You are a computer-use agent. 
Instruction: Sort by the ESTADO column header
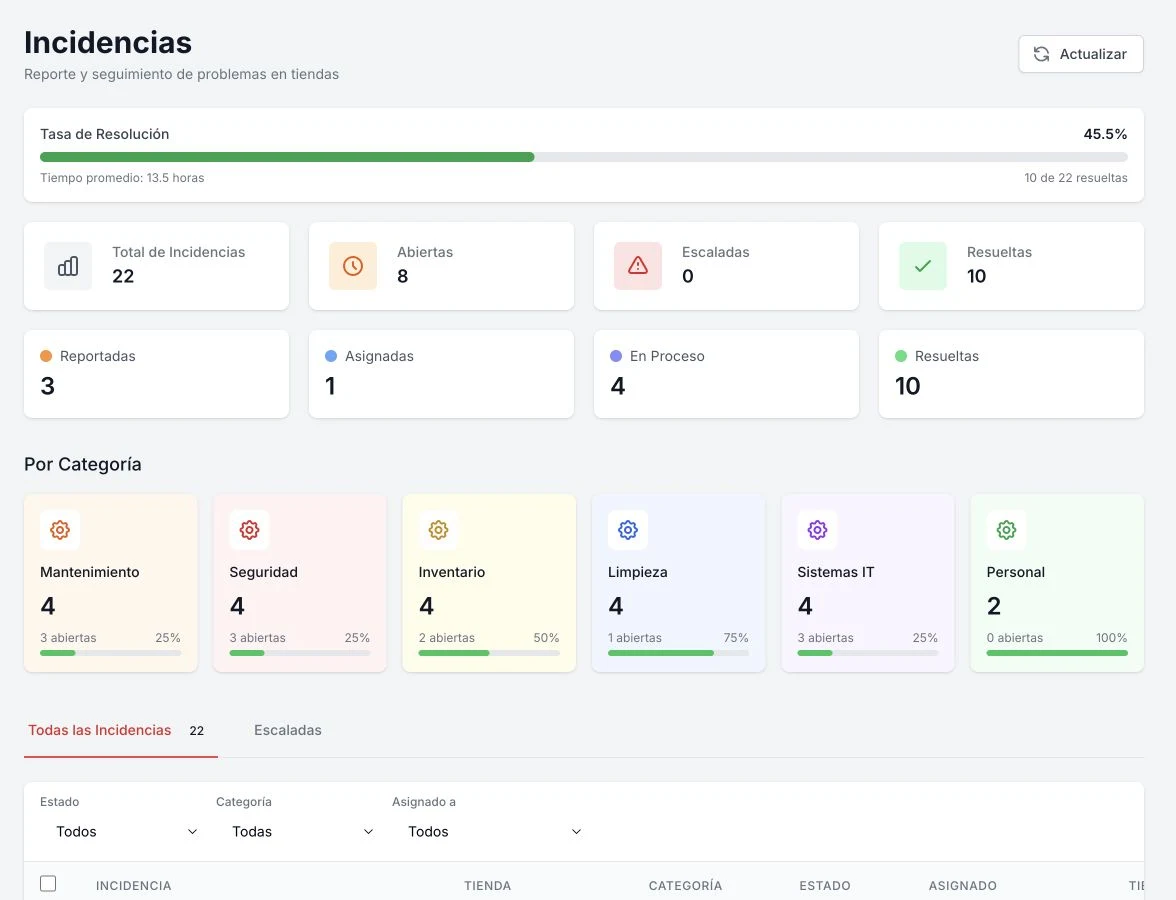(x=825, y=886)
